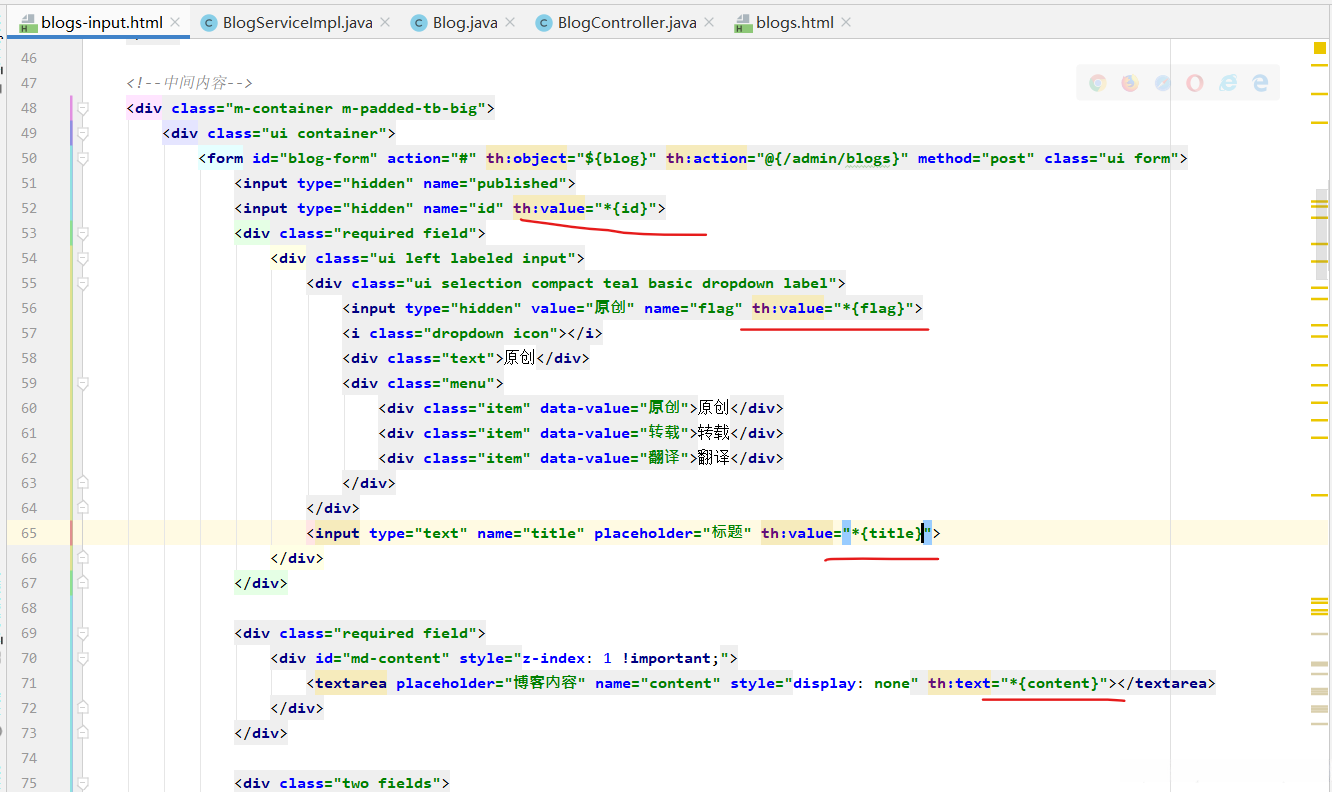Collapse the form tag on line 50
The width and height of the screenshot is (1332, 792).
pos(83,158)
